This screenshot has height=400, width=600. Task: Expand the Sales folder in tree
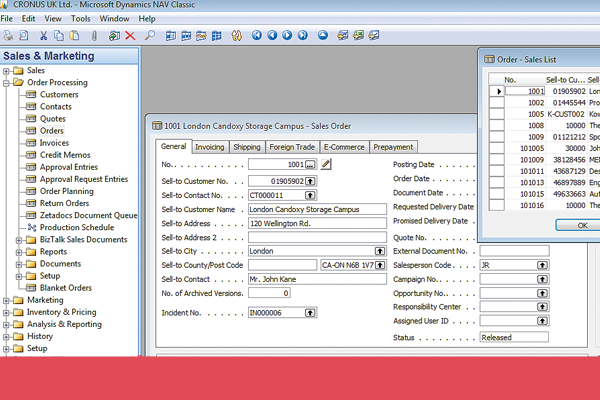point(6,71)
